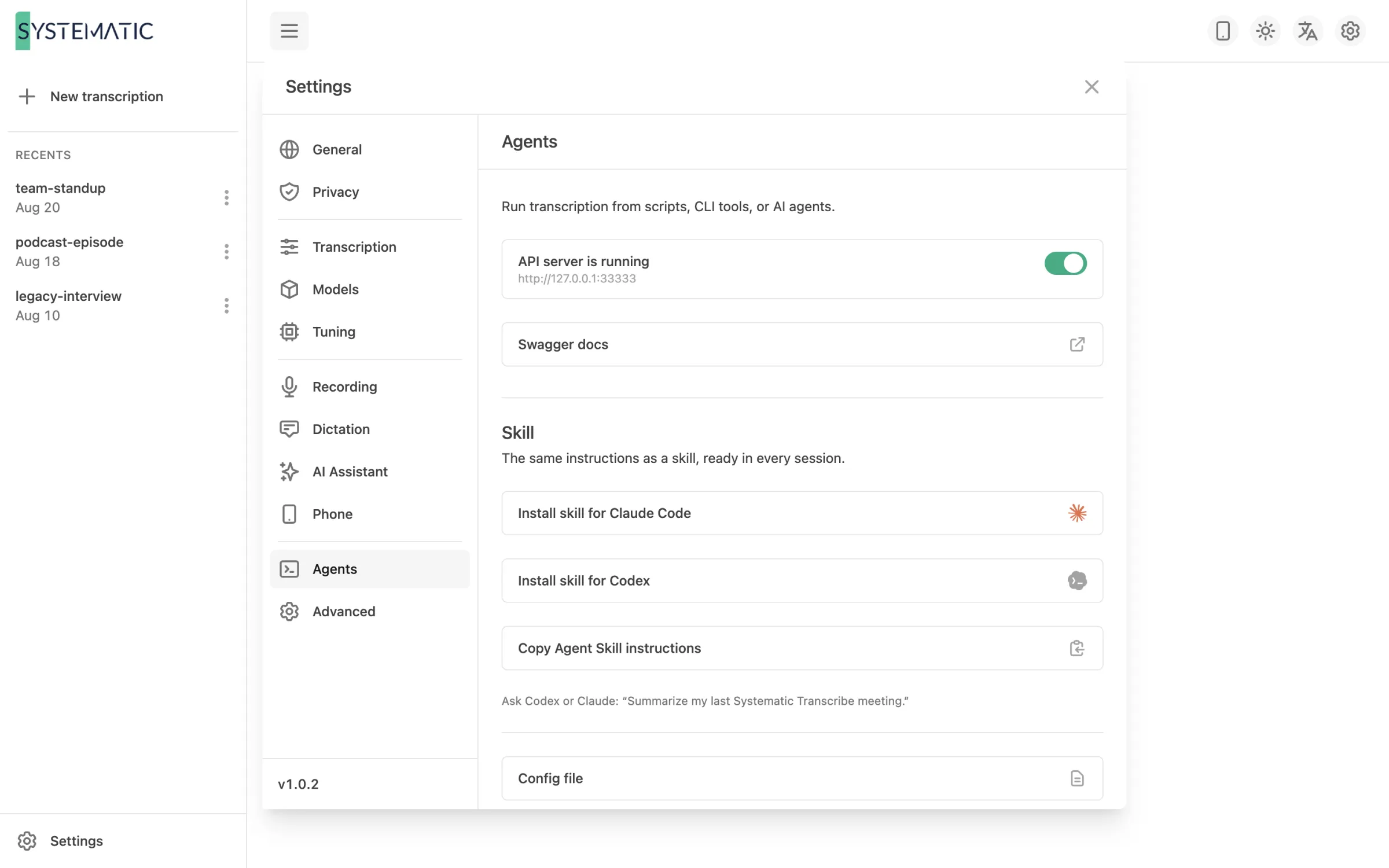The image size is (1389, 868).
Task: Toggle the sidebar hamburger menu
Action: pyautogui.click(x=289, y=31)
